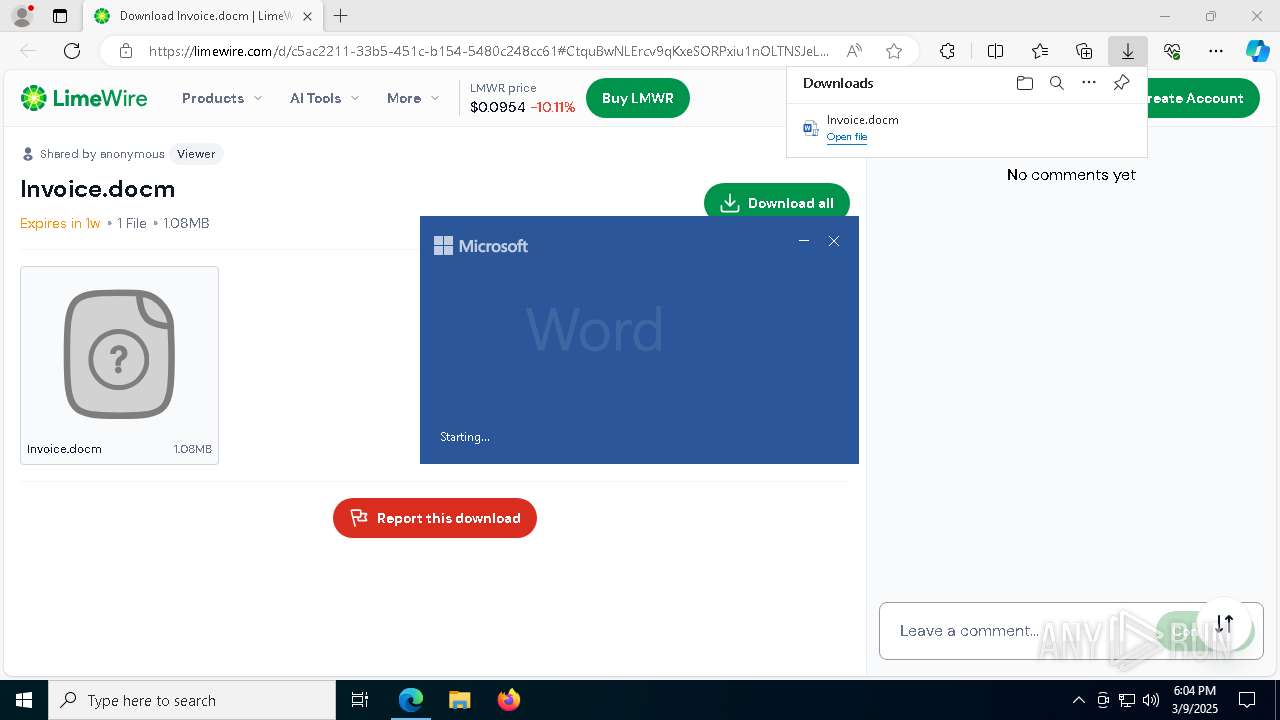This screenshot has height=720, width=1280.
Task: Open the Windows Start menu
Action: pos(24,700)
